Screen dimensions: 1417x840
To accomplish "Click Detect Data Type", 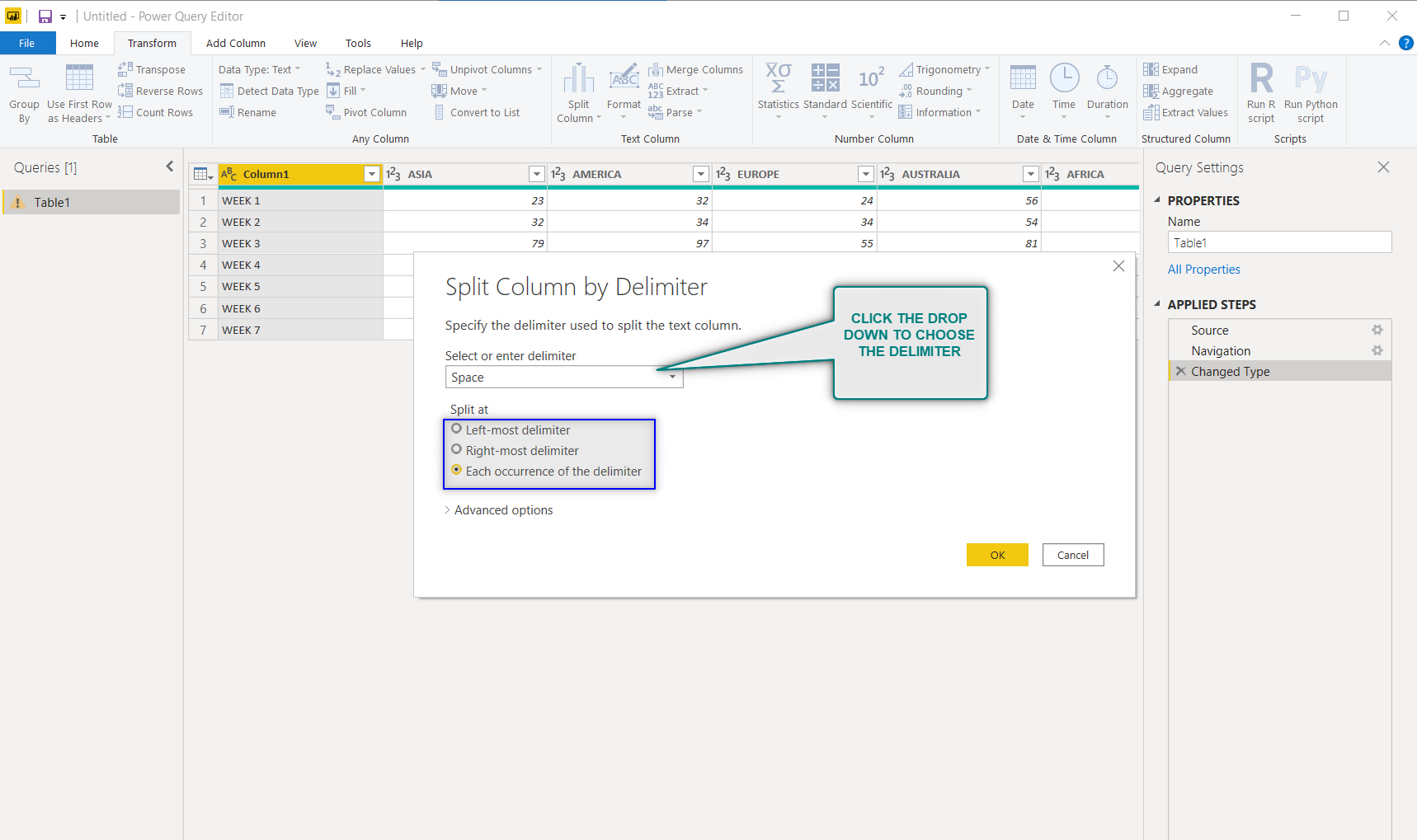I will 269,91.
